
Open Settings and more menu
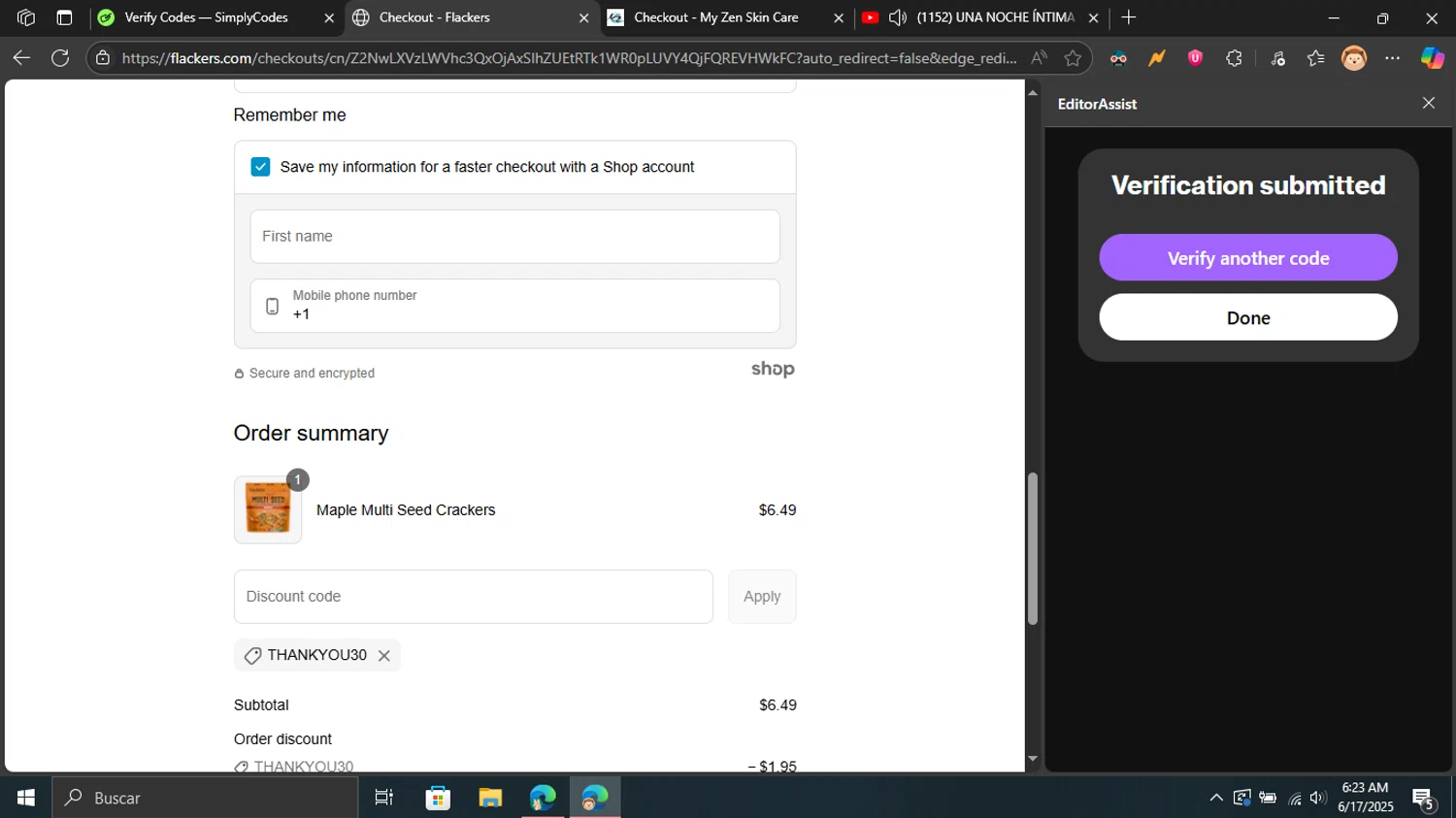coord(1393,58)
